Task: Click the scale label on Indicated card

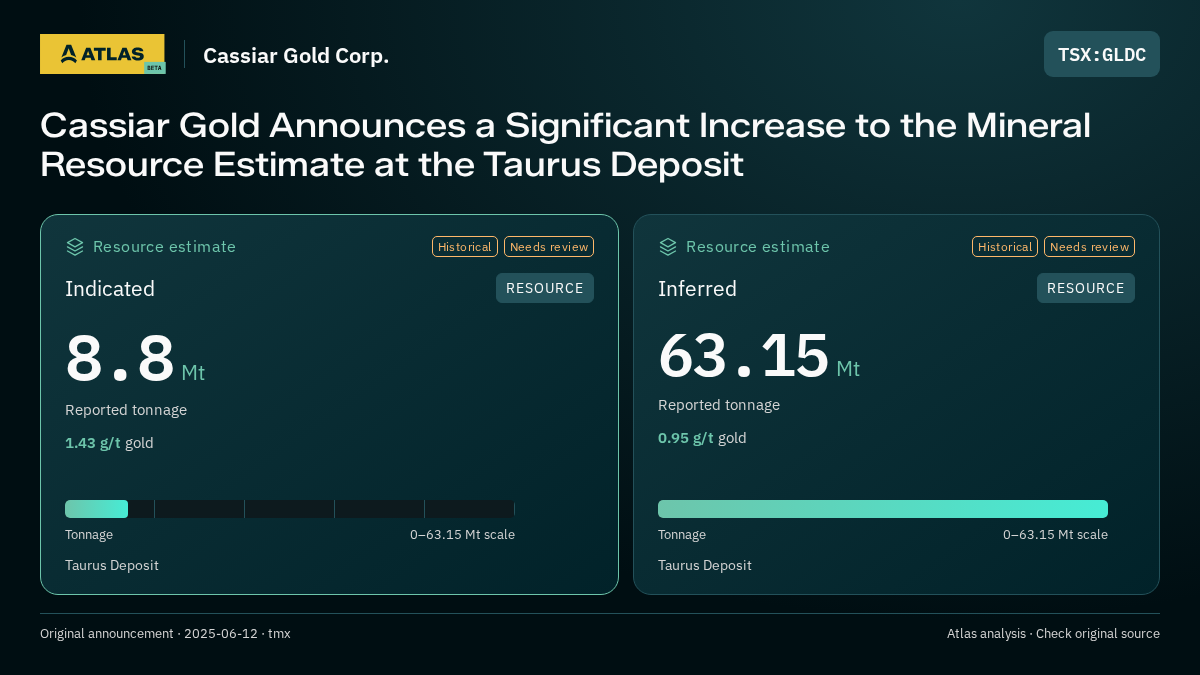Action: 462,535
